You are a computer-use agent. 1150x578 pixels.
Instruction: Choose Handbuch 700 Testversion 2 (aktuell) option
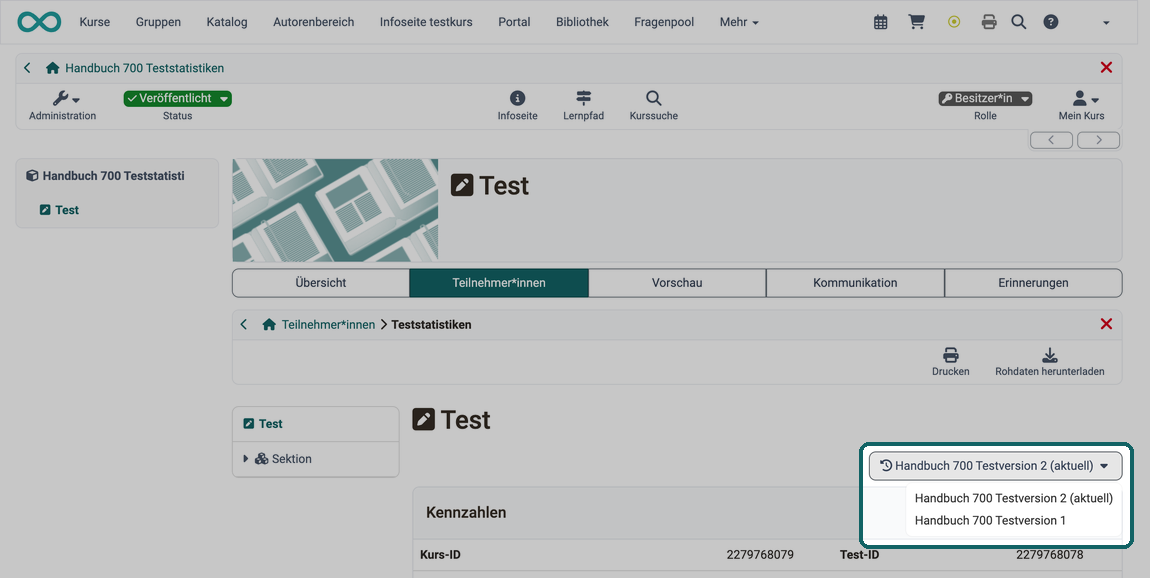coord(1014,498)
